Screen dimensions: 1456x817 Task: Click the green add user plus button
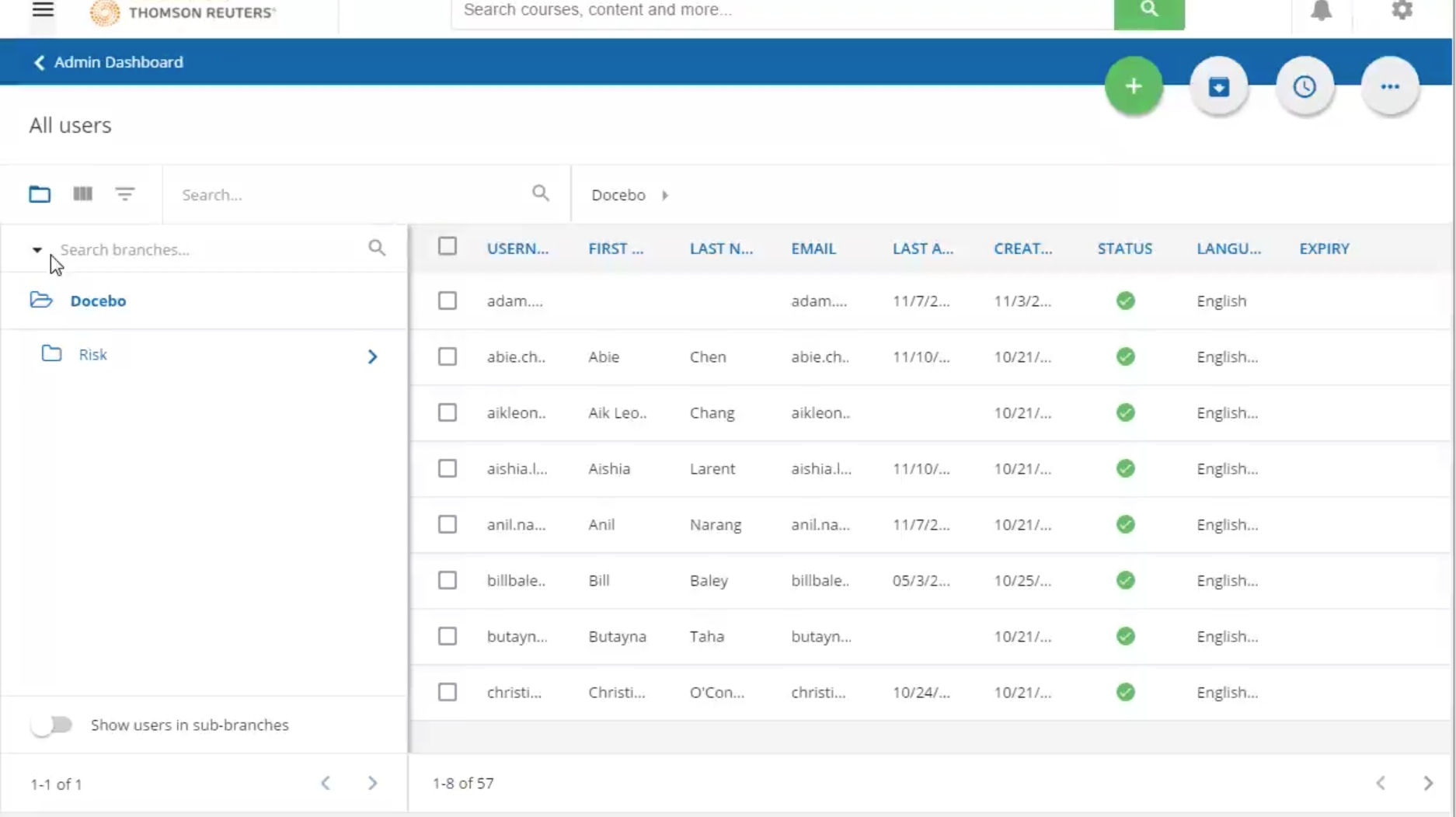[1133, 86]
